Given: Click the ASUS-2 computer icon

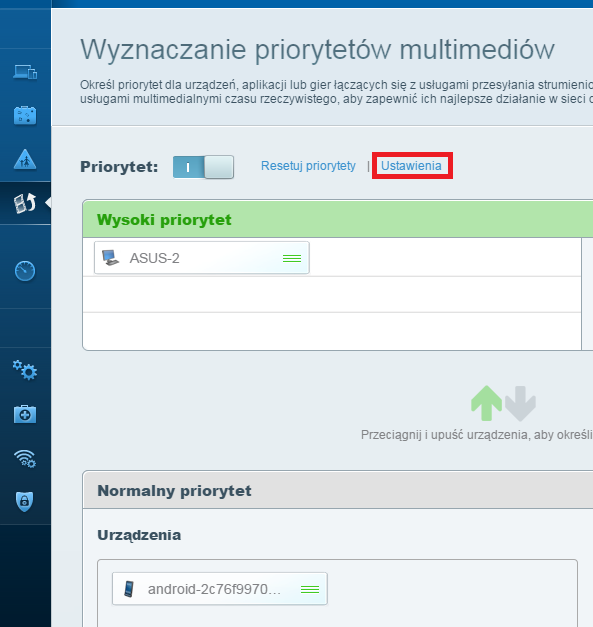Looking at the screenshot, I should pos(110,258).
